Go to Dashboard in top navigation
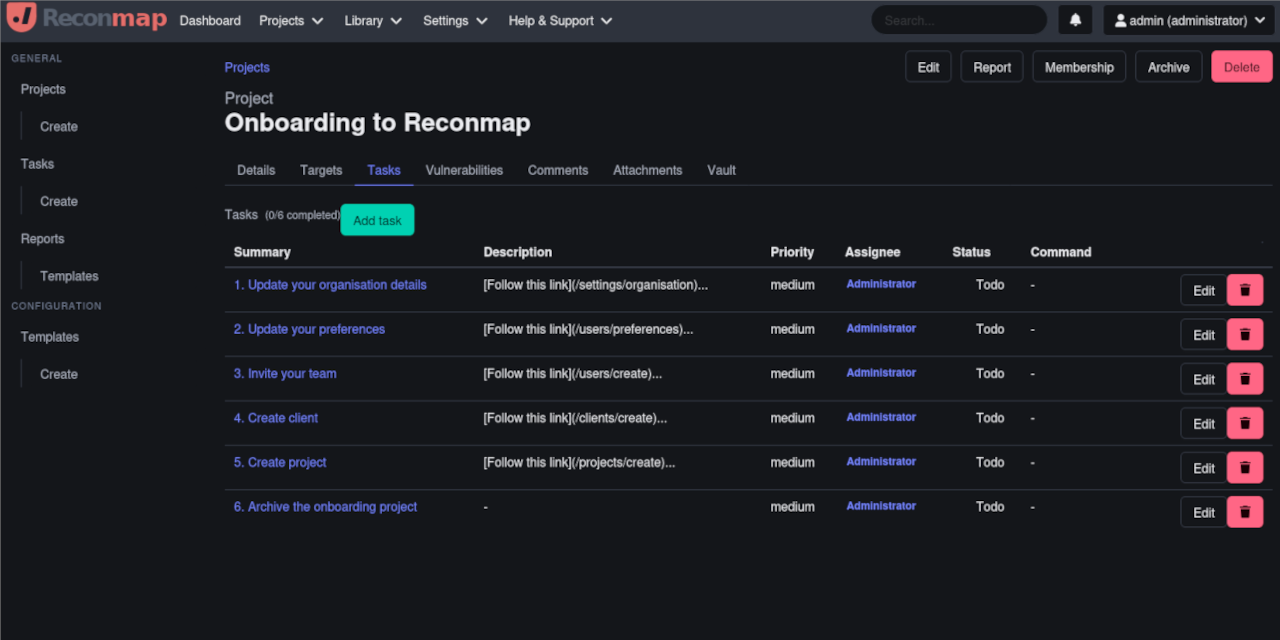Screen dimensions: 1280x640 [210, 20]
